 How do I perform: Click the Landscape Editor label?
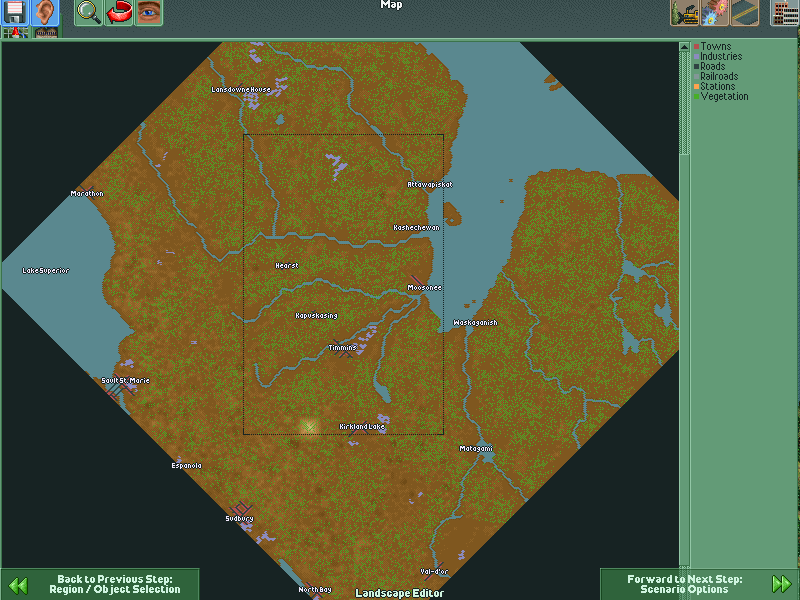pos(399,593)
